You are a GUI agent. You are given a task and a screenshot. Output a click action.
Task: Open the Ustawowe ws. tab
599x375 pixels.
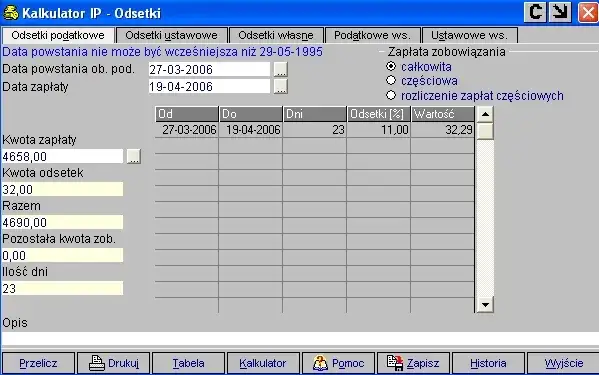(x=470, y=35)
